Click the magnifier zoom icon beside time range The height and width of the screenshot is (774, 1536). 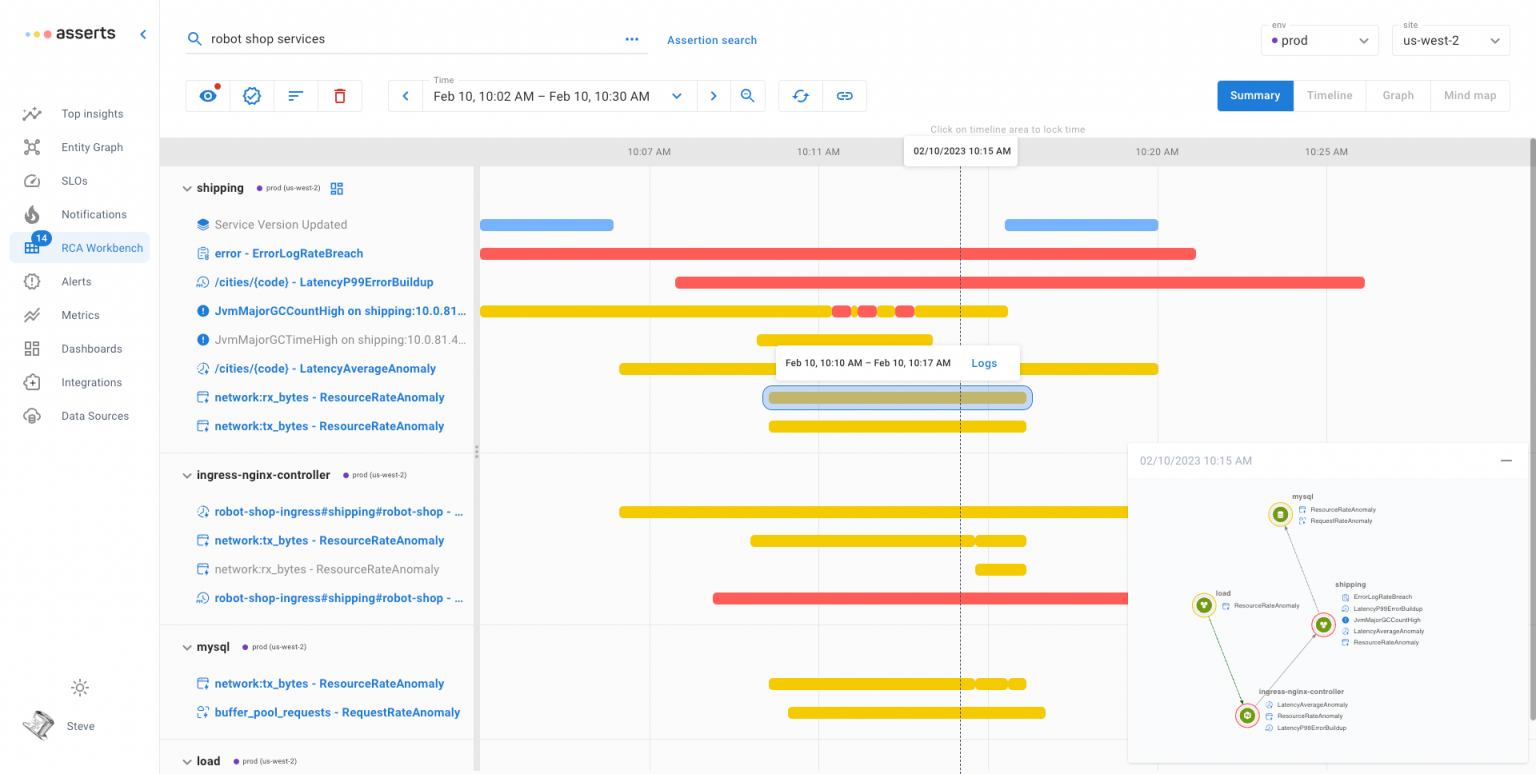pos(747,96)
